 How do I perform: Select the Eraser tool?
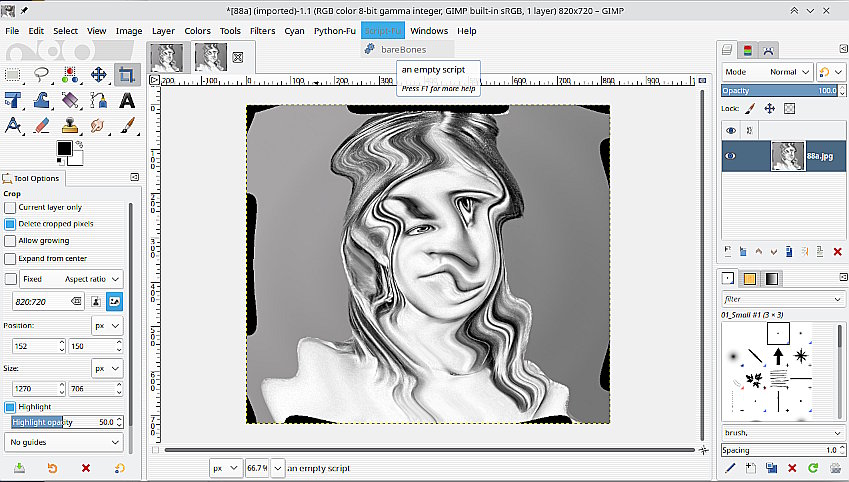(42, 126)
